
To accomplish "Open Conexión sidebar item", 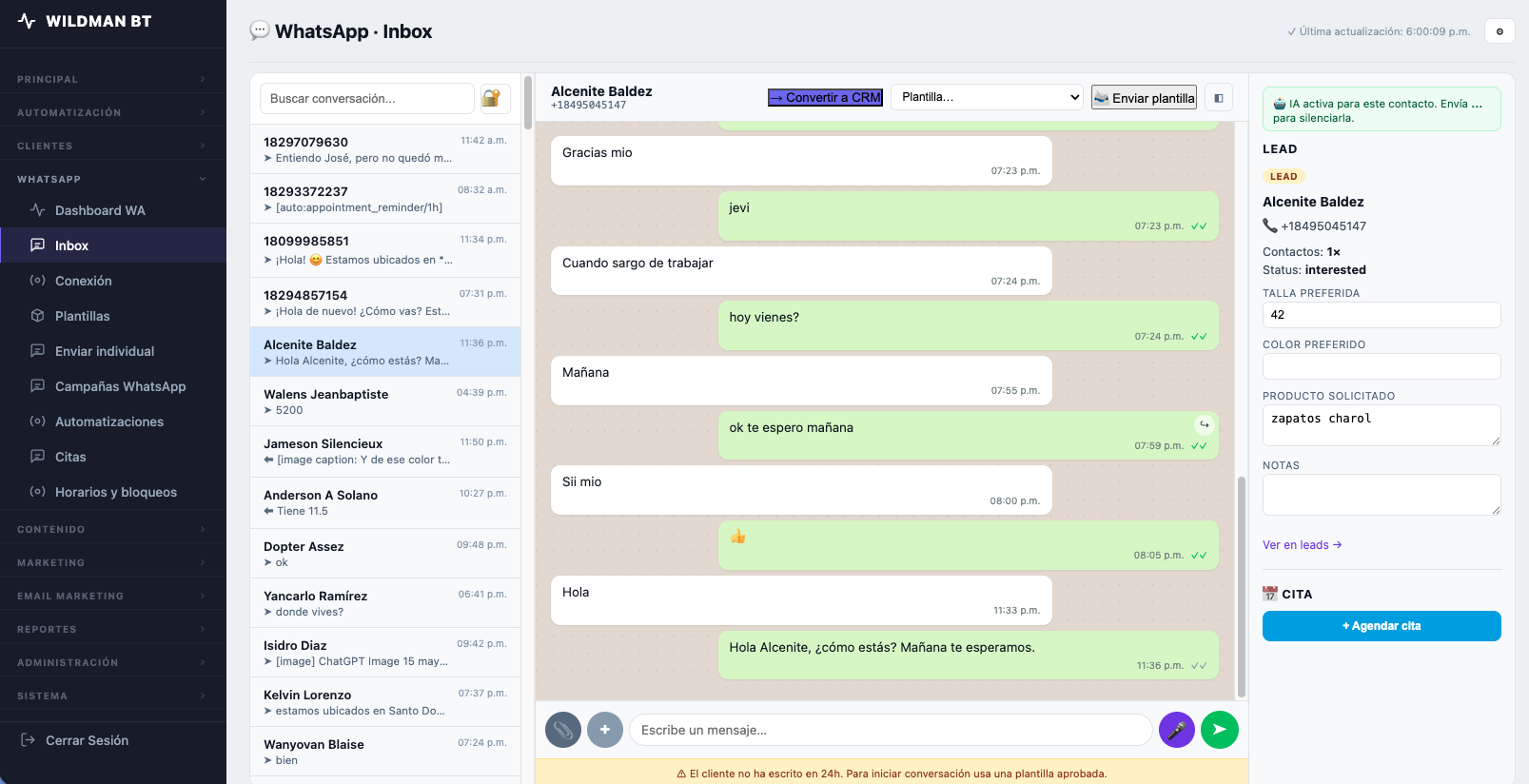I will coord(113,281).
